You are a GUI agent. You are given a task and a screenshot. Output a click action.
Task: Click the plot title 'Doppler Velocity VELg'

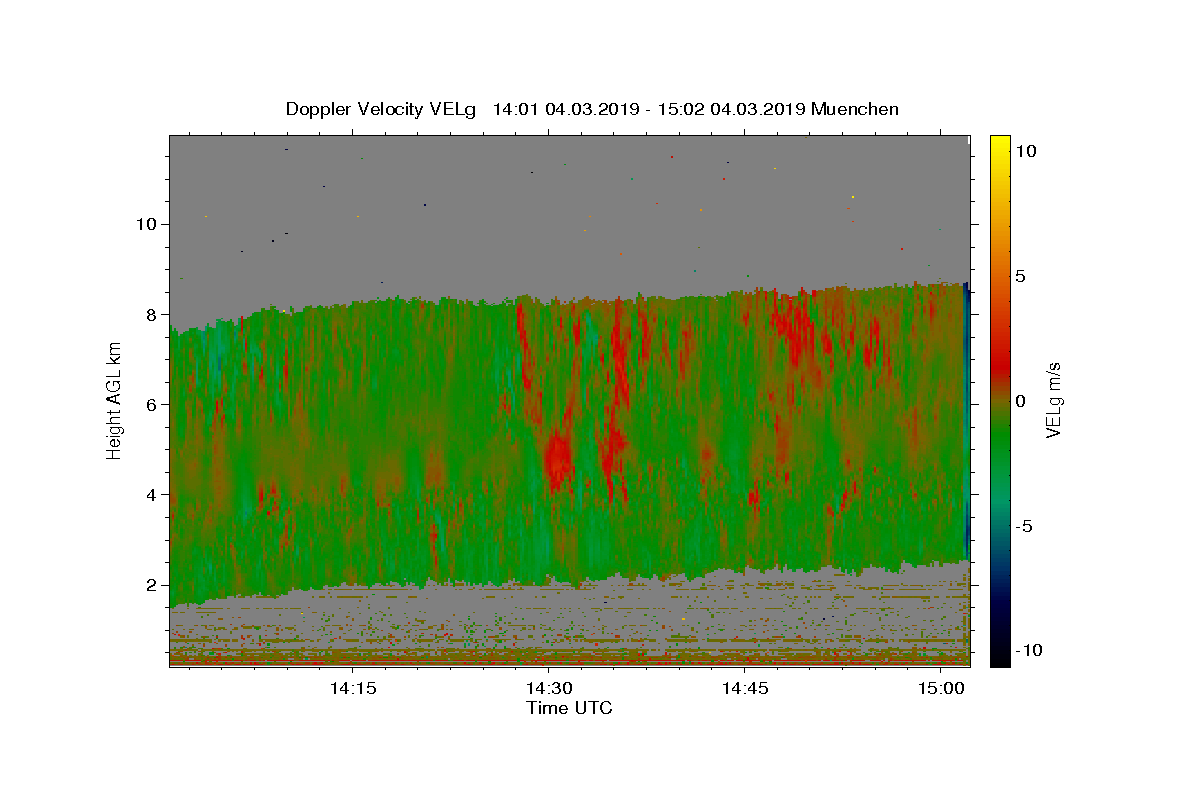[382, 109]
